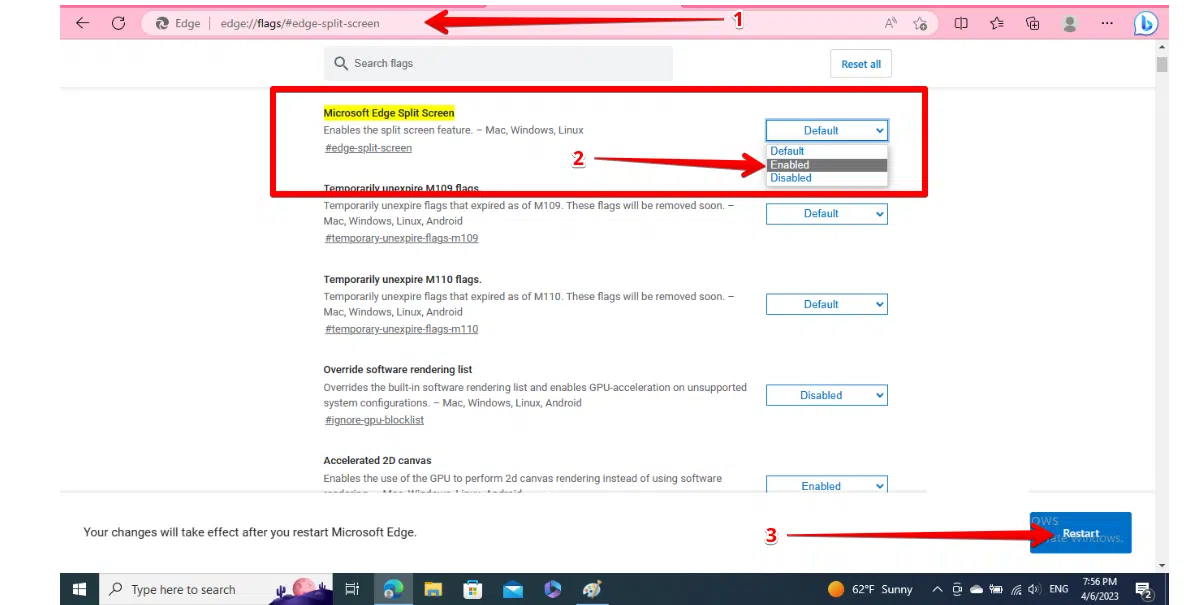Open Task View on the taskbar
This screenshot has height=605, width=1200.
coord(352,589)
